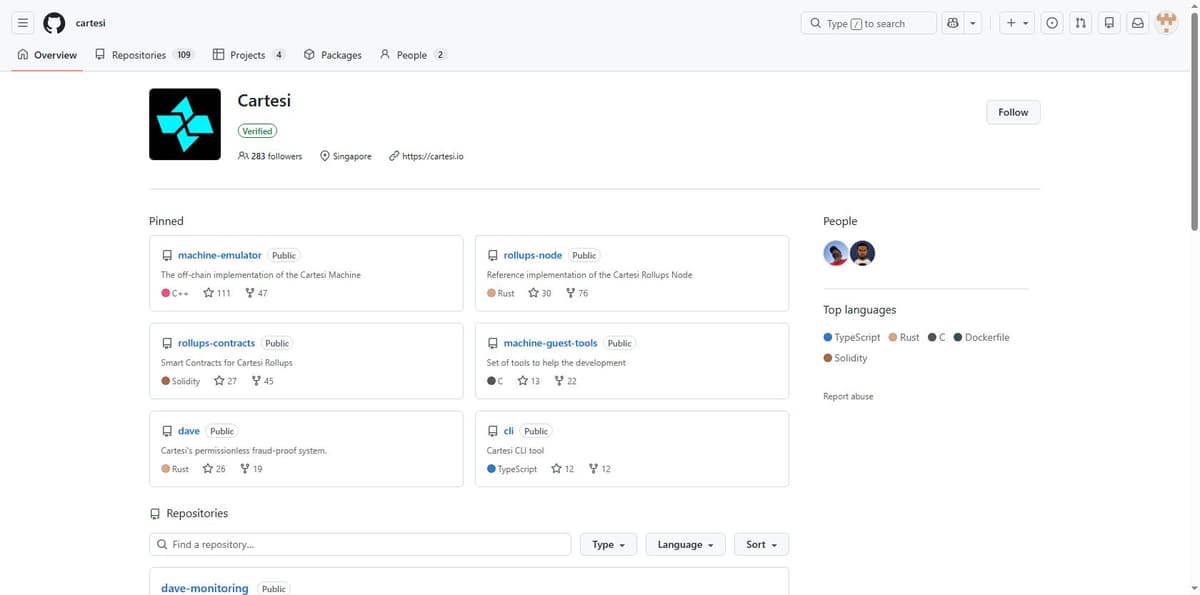The image size is (1200, 595).
Task: Click the Cartesi organization logo
Action: [x=185, y=124]
